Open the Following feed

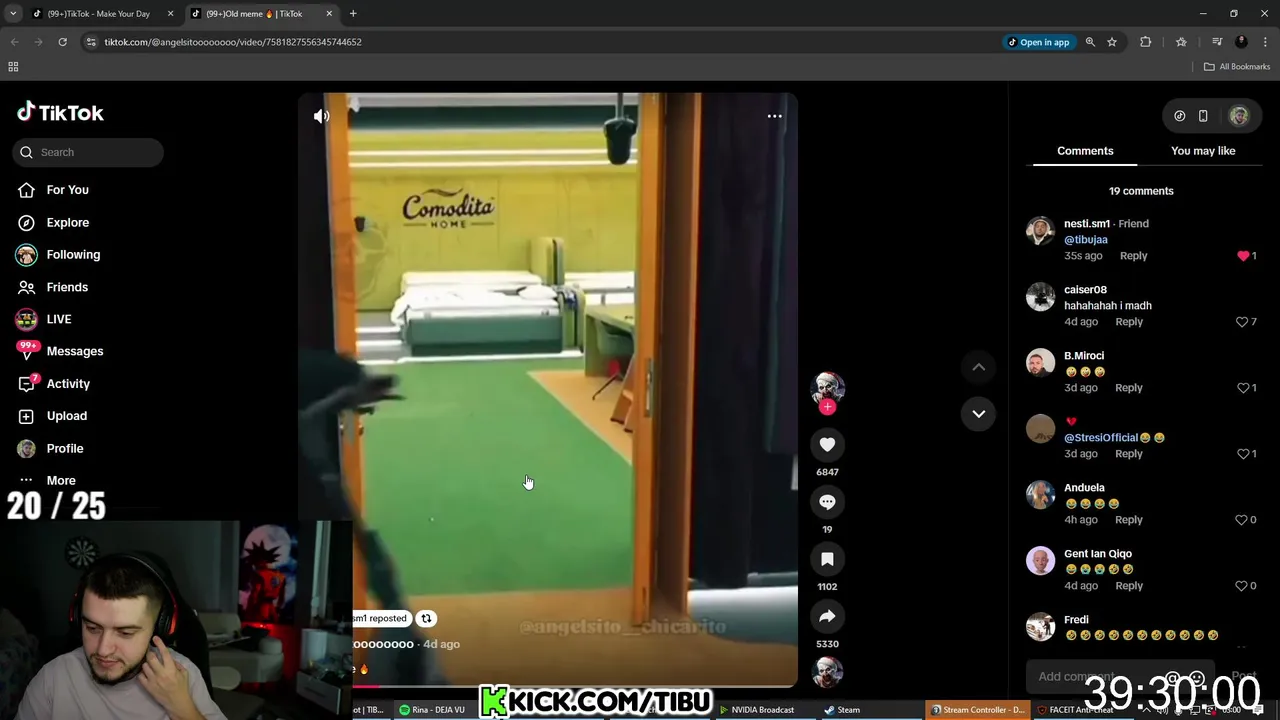click(x=73, y=255)
